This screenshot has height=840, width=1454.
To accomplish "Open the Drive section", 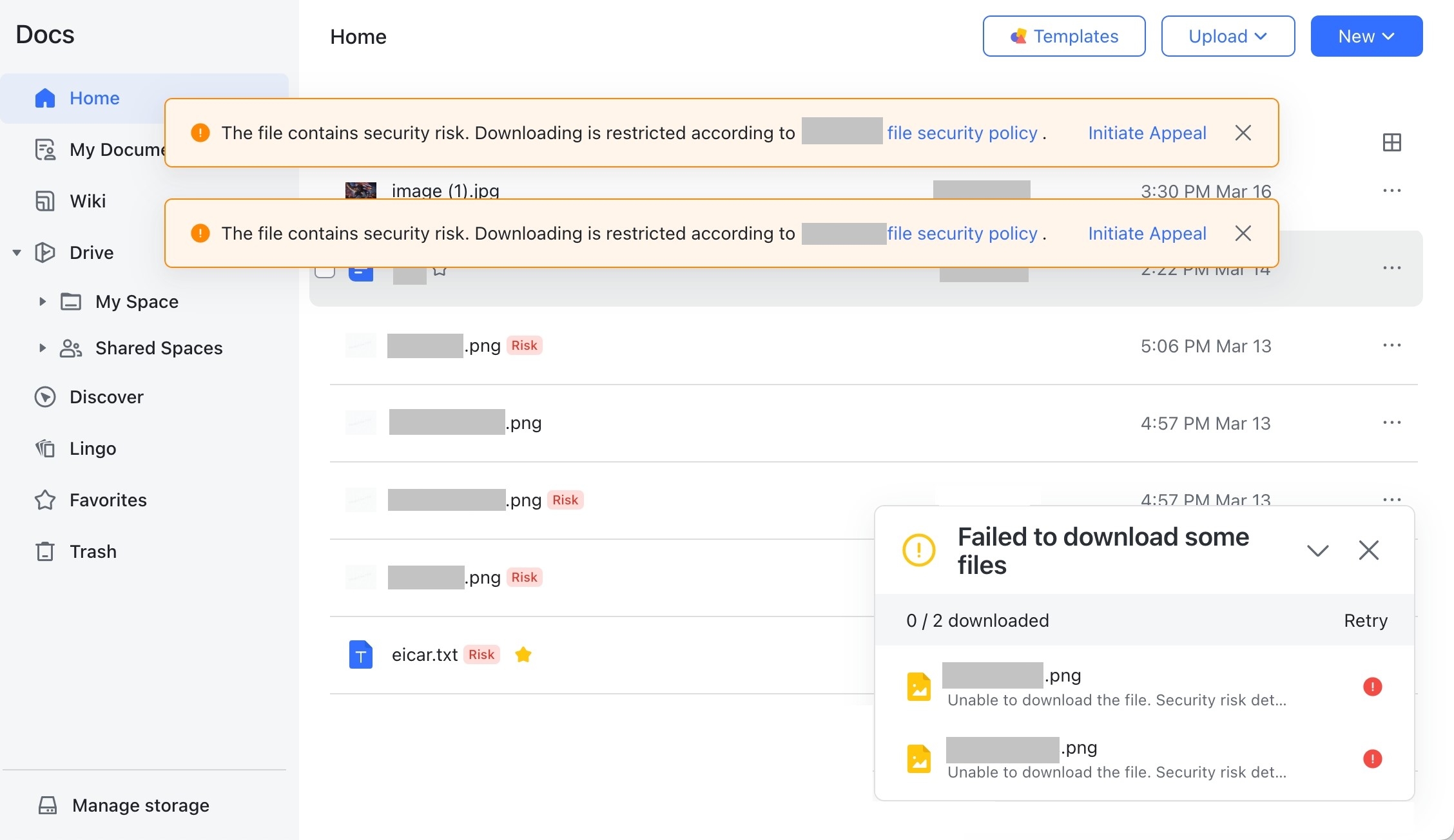I will [92, 253].
